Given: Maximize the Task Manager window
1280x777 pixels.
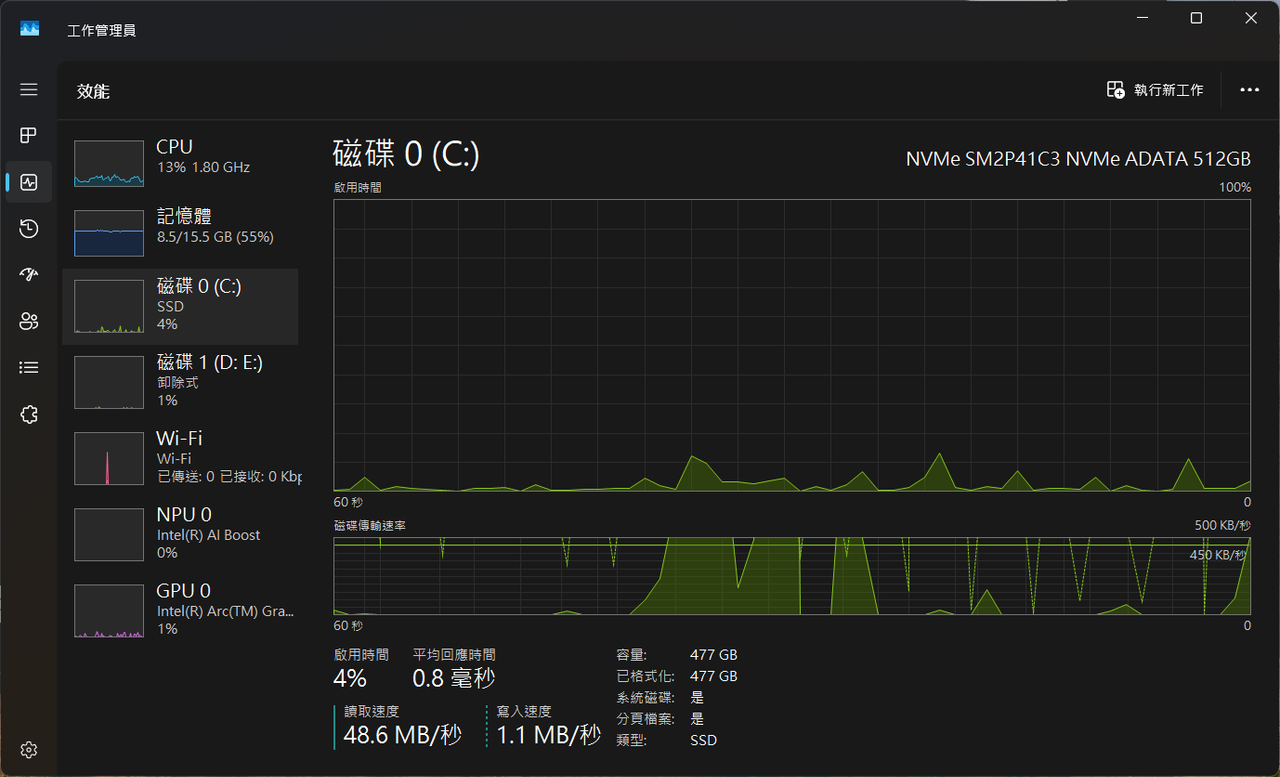Looking at the screenshot, I should 1196,18.
